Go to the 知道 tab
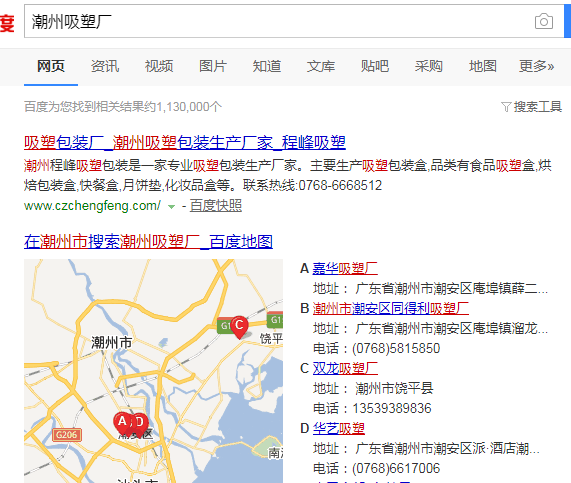The width and height of the screenshot is (571, 483). 267,66
